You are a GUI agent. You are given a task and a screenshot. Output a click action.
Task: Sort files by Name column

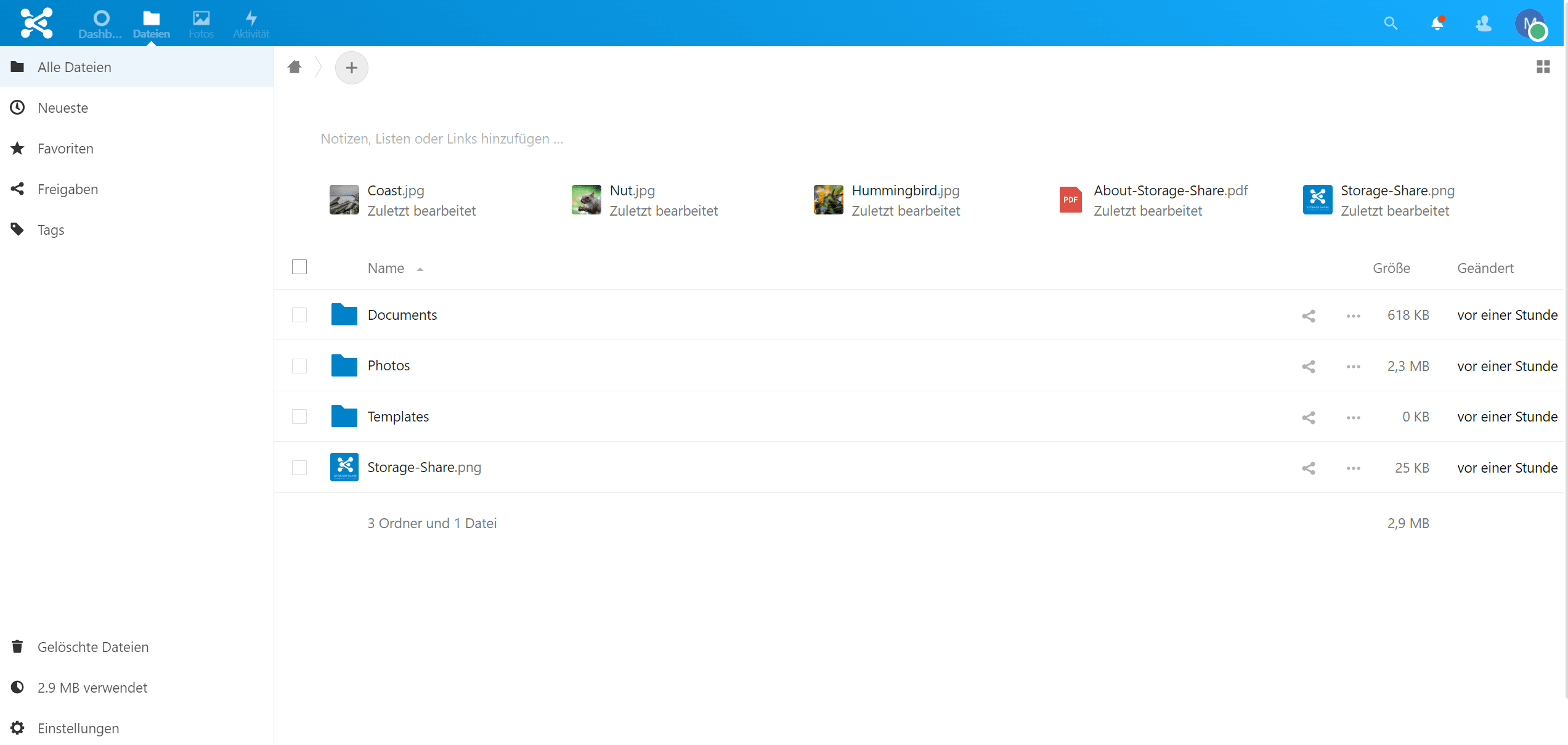(386, 268)
